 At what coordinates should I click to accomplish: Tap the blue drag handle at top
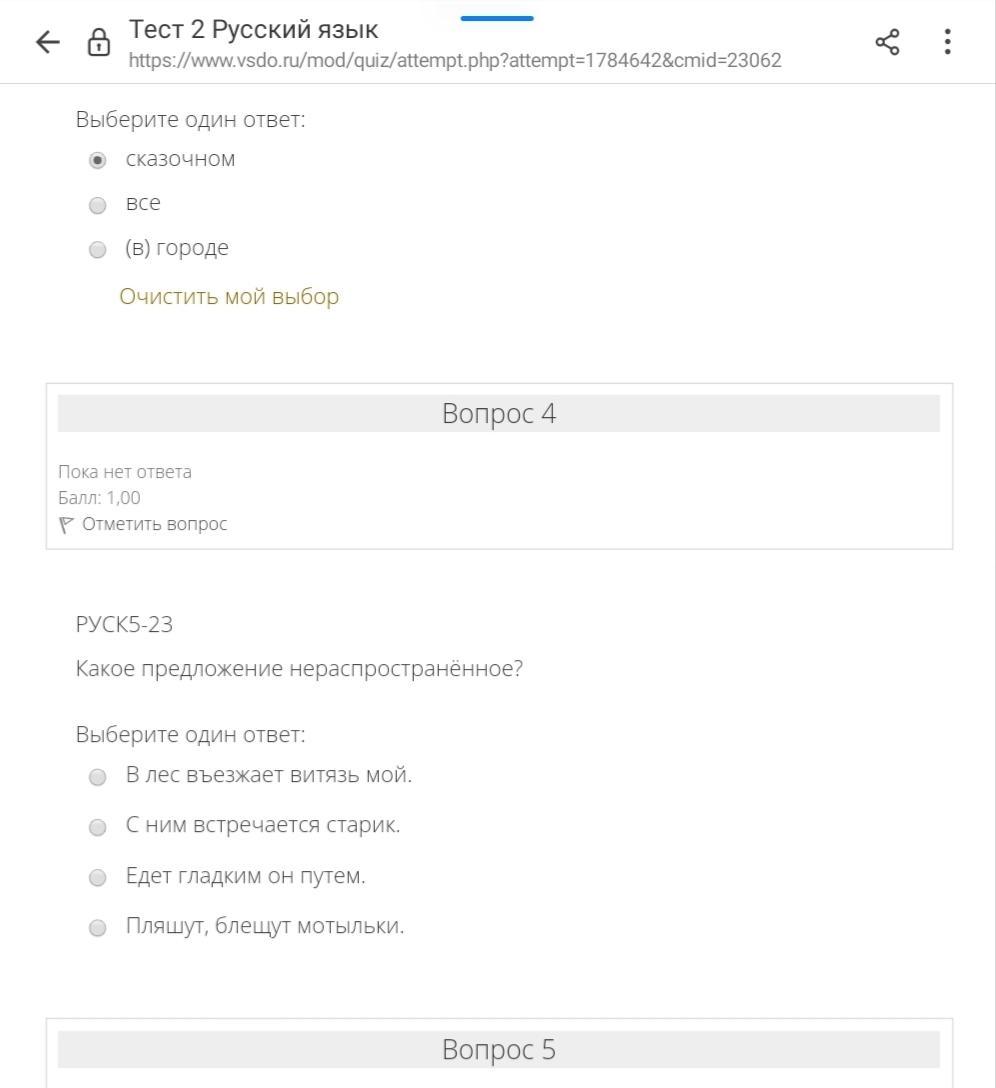click(x=497, y=18)
